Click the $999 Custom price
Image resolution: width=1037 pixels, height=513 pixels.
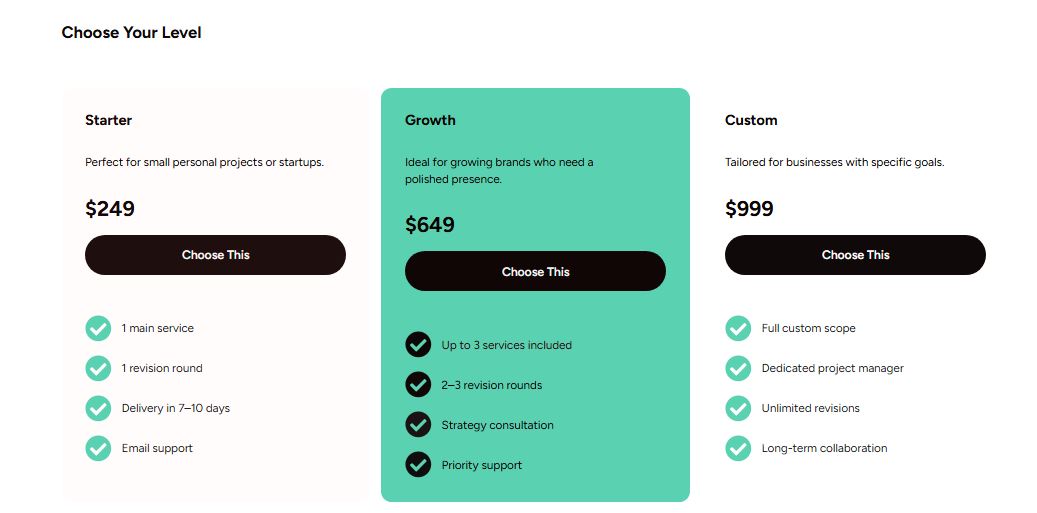[x=749, y=209]
